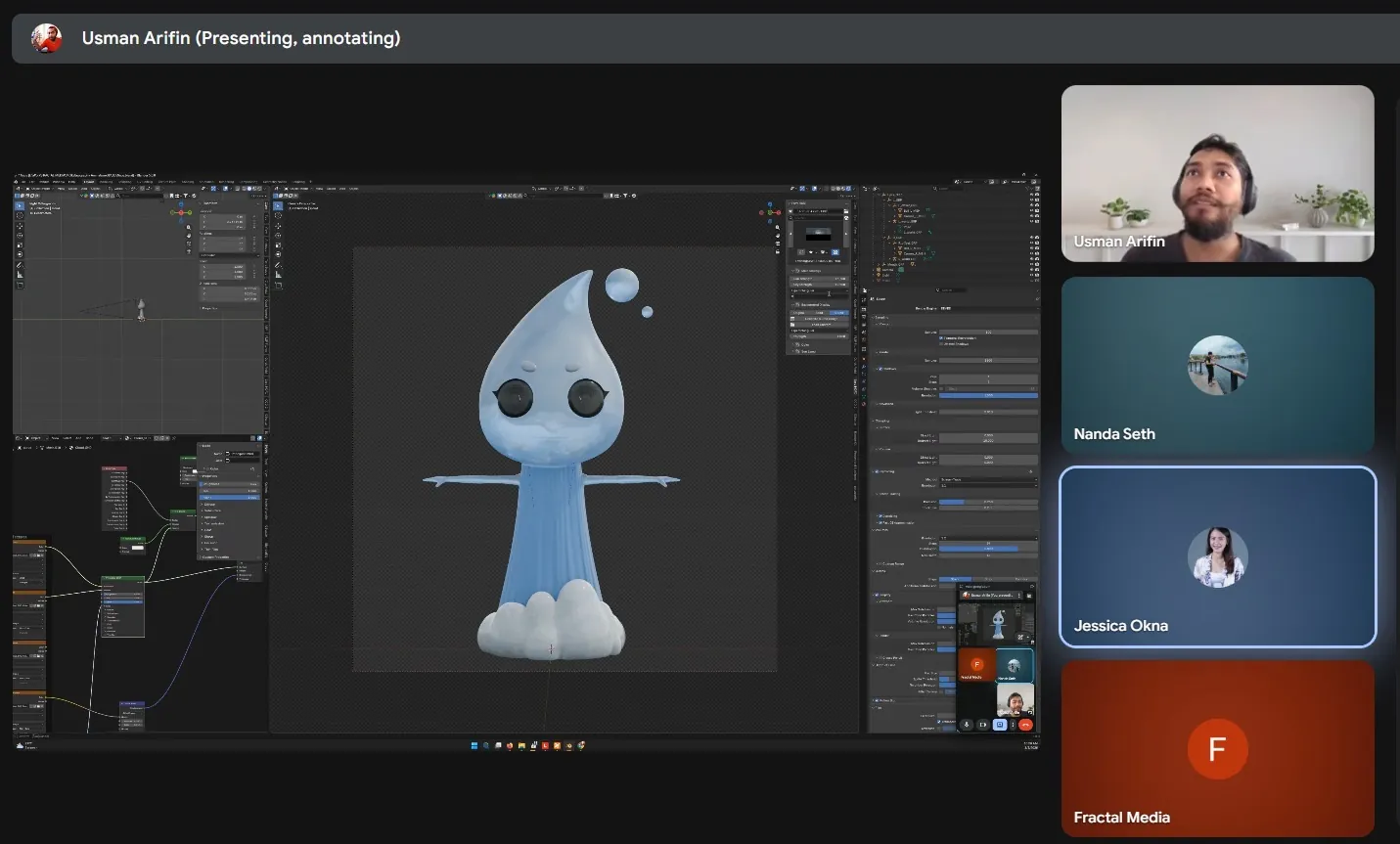Click the pan hand gizmo in center viewport
This screenshot has width=1400, height=844.
coord(778,236)
